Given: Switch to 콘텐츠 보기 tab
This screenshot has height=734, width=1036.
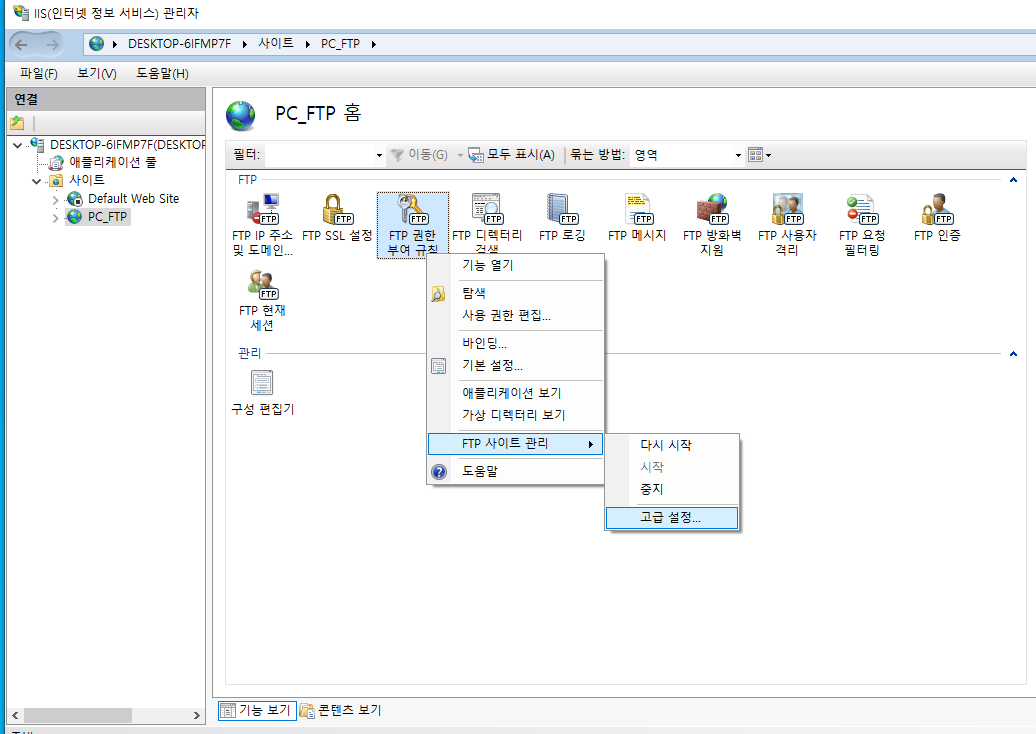Looking at the screenshot, I should (x=342, y=710).
